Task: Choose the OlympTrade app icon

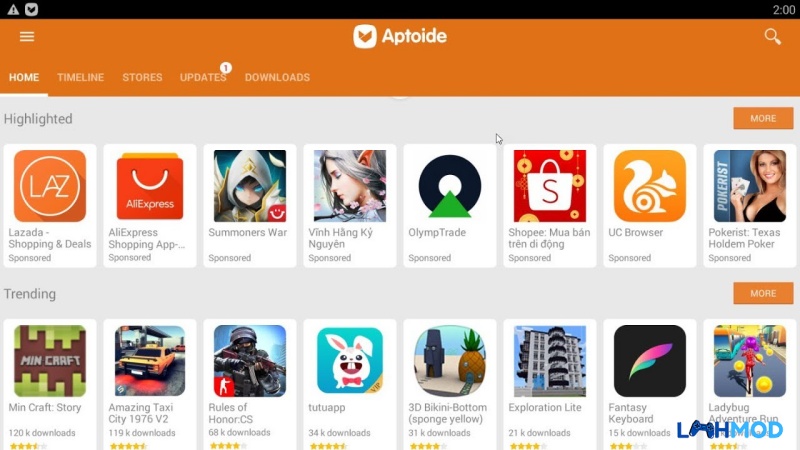Action: pyautogui.click(x=449, y=186)
